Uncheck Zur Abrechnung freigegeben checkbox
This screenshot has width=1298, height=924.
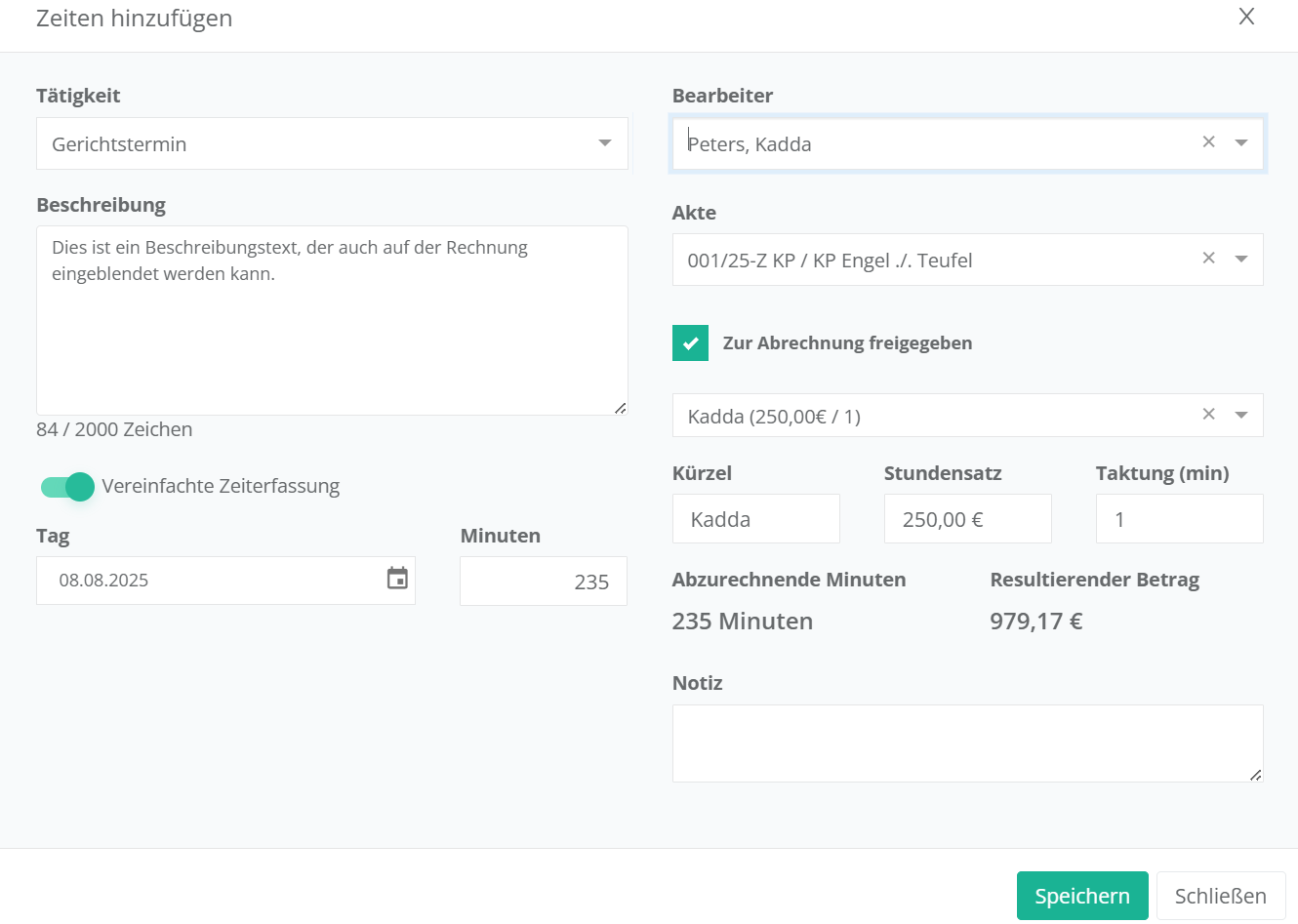pos(690,343)
